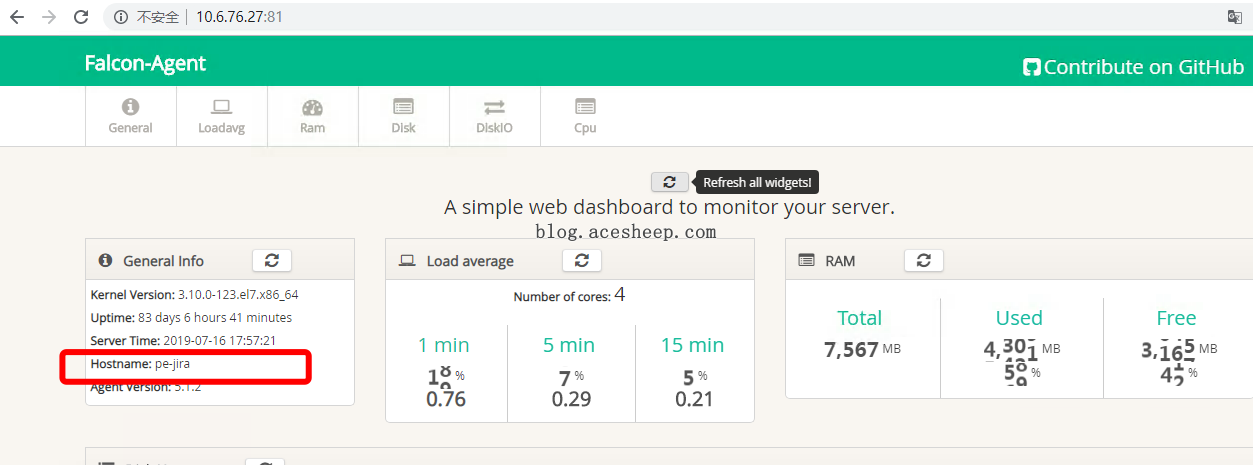
Task: Open Contribute on GitHub link
Action: coord(1133,67)
